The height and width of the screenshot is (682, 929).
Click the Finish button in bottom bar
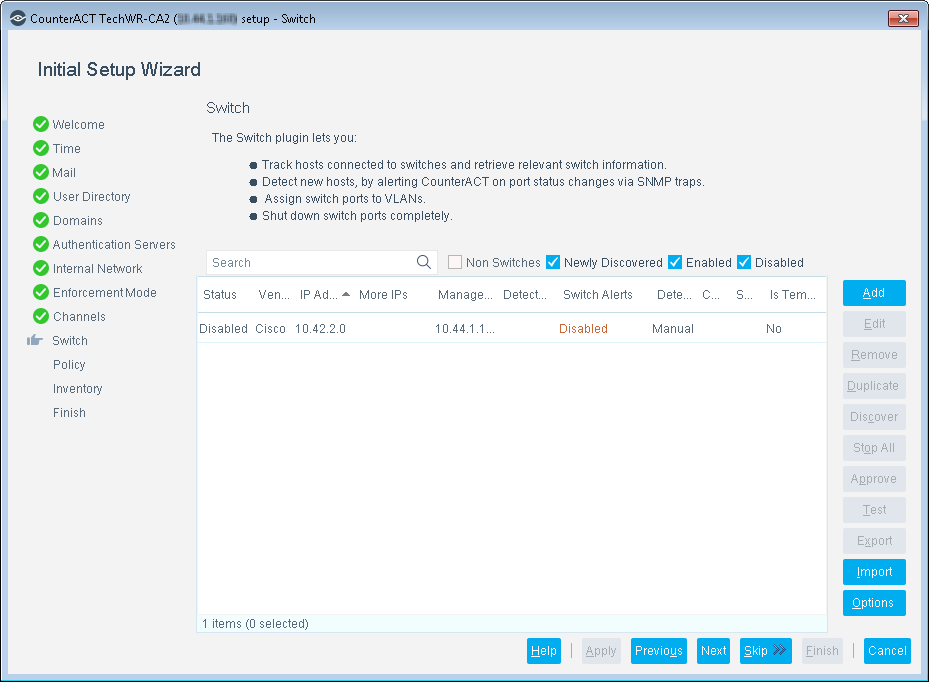[x=822, y=651]
